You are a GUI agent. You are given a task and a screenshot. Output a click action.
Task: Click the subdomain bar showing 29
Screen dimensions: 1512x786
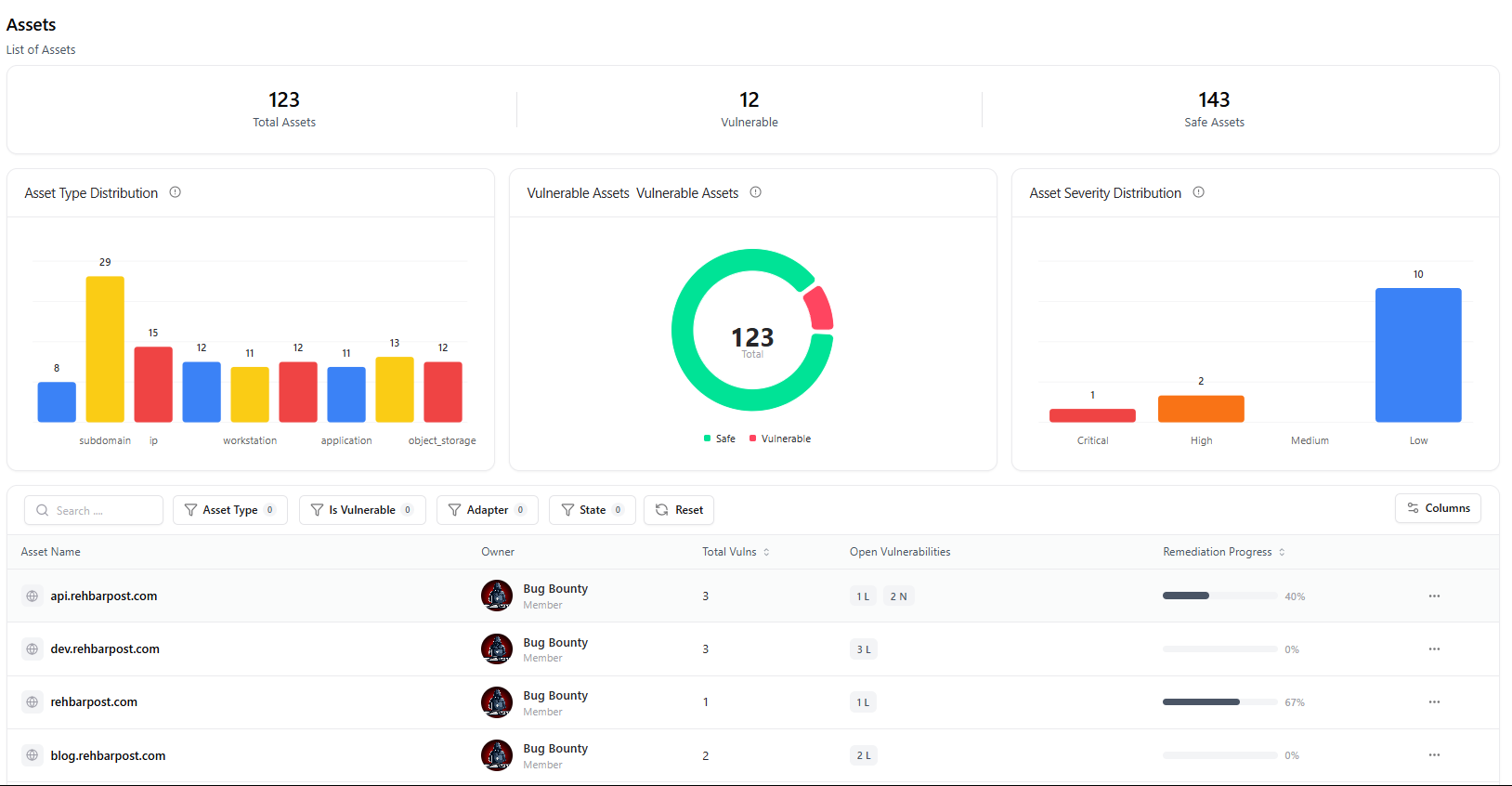point(105,349)
